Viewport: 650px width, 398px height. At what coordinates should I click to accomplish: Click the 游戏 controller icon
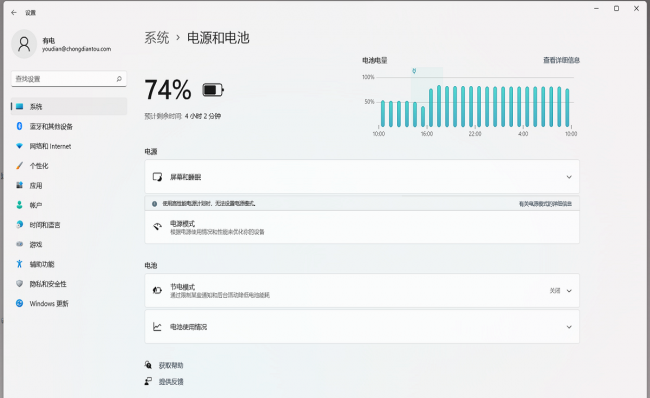point(19,244)
